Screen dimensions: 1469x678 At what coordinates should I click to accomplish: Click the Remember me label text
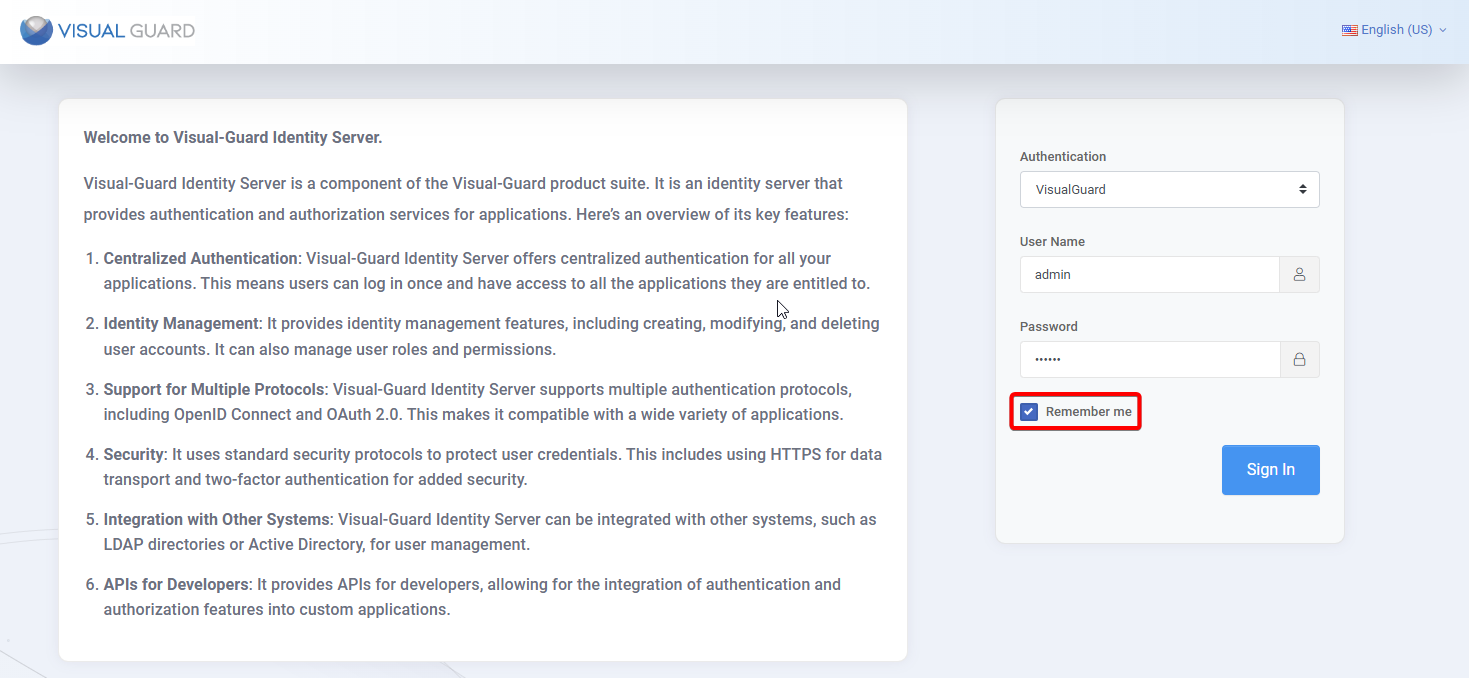[x=1088, y=412]
